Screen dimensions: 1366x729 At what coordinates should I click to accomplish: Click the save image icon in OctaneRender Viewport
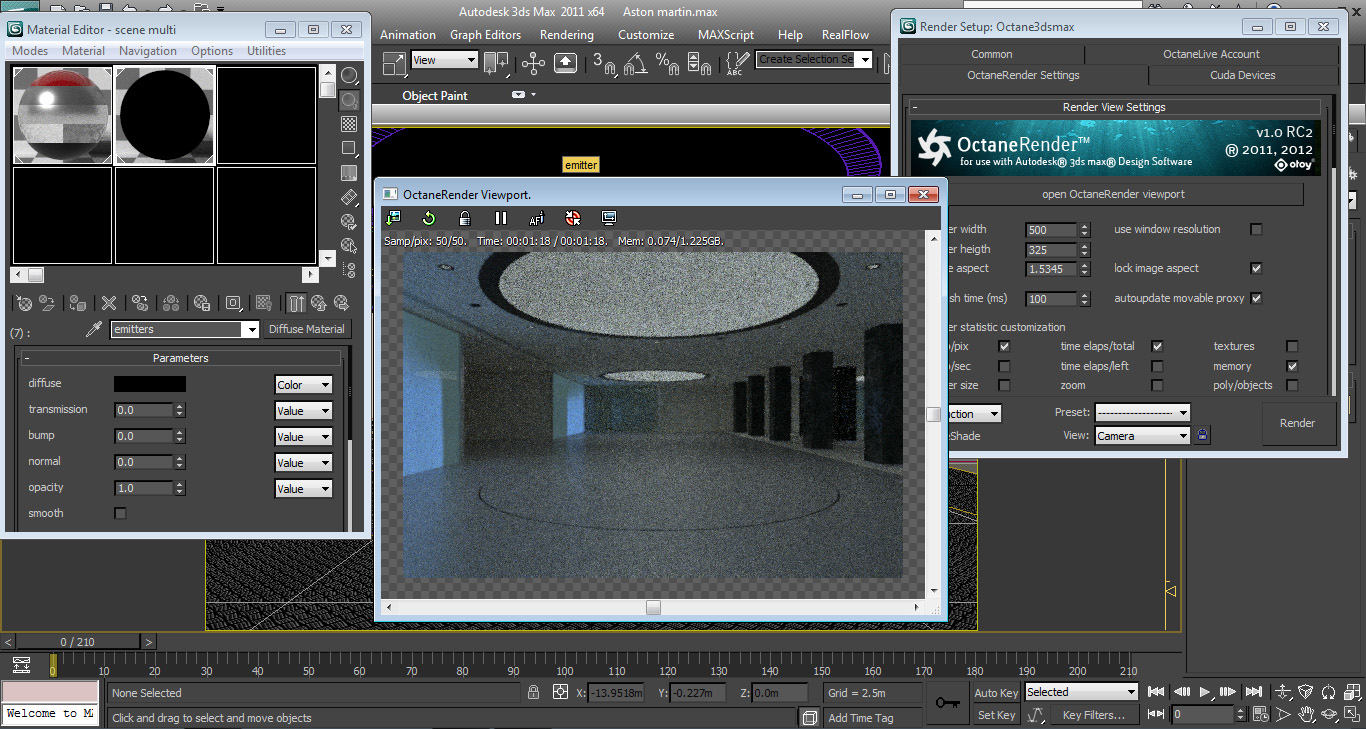(393, 218)
